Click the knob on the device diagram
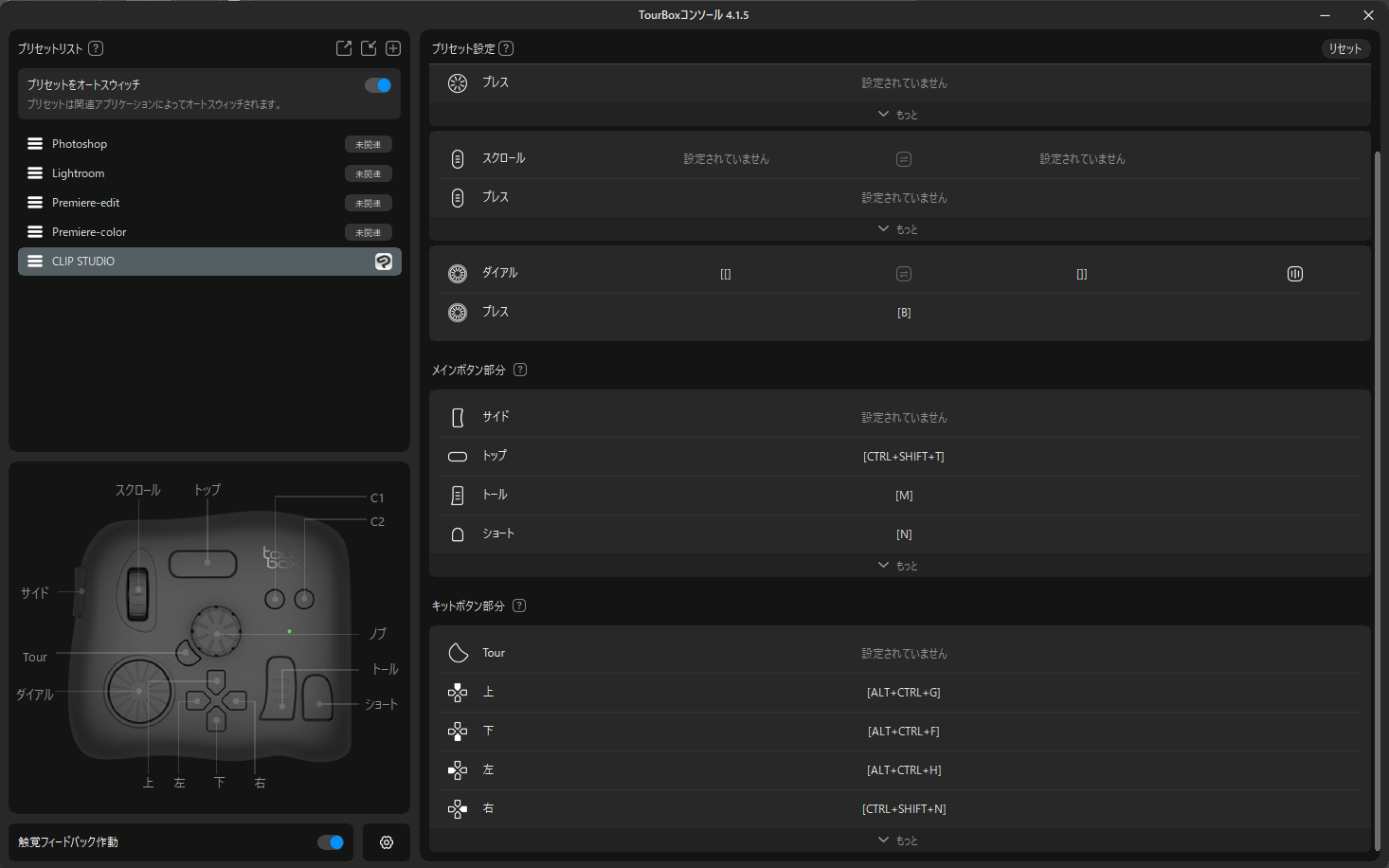 [x=216, y=631]
